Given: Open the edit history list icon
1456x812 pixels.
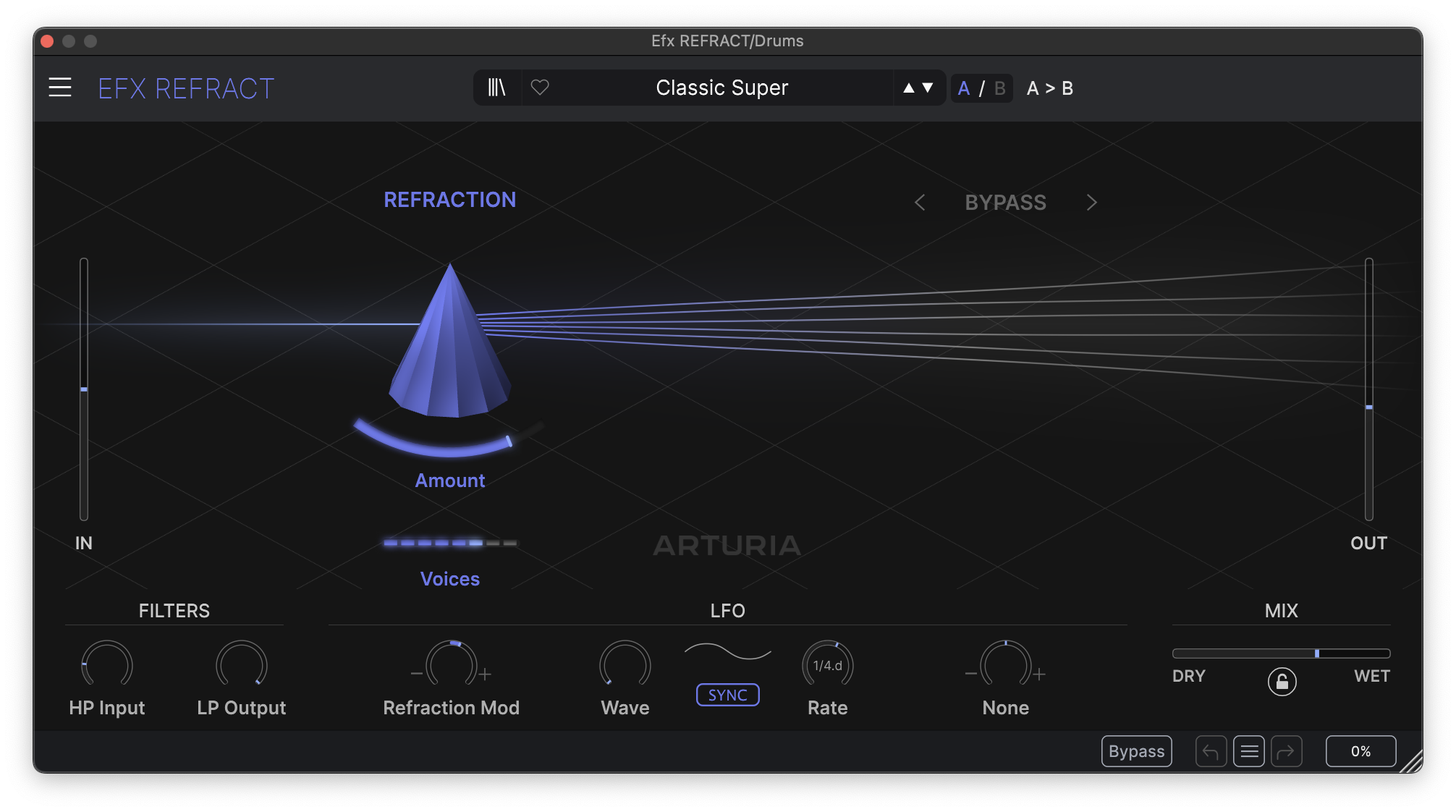Looking at the screenshot, I should click(x=1249, y=751).
